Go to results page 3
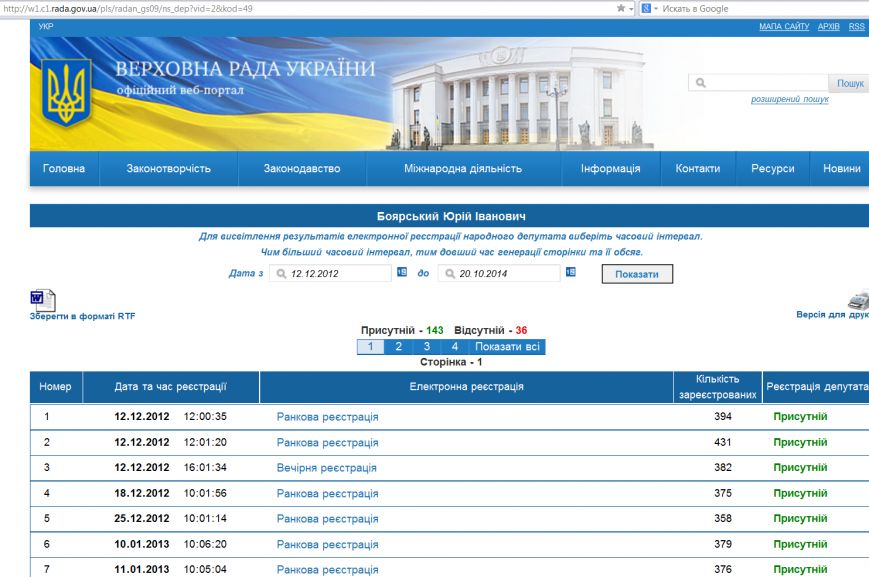The height and width of the screenshot is (577, 869). click(426, 347)
